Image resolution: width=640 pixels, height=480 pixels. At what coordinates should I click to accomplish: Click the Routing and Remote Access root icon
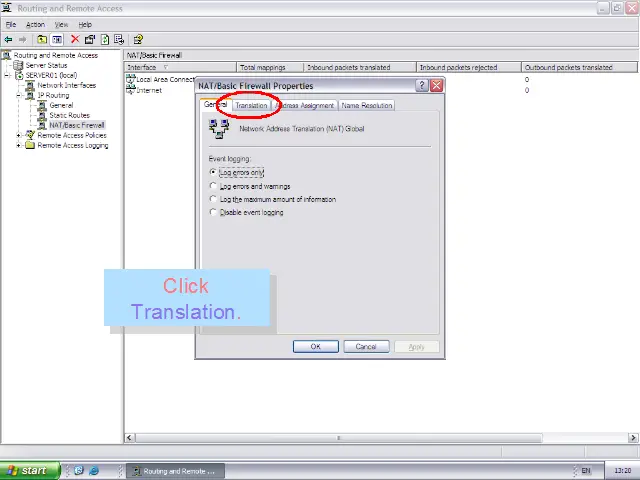pos(7,55)
